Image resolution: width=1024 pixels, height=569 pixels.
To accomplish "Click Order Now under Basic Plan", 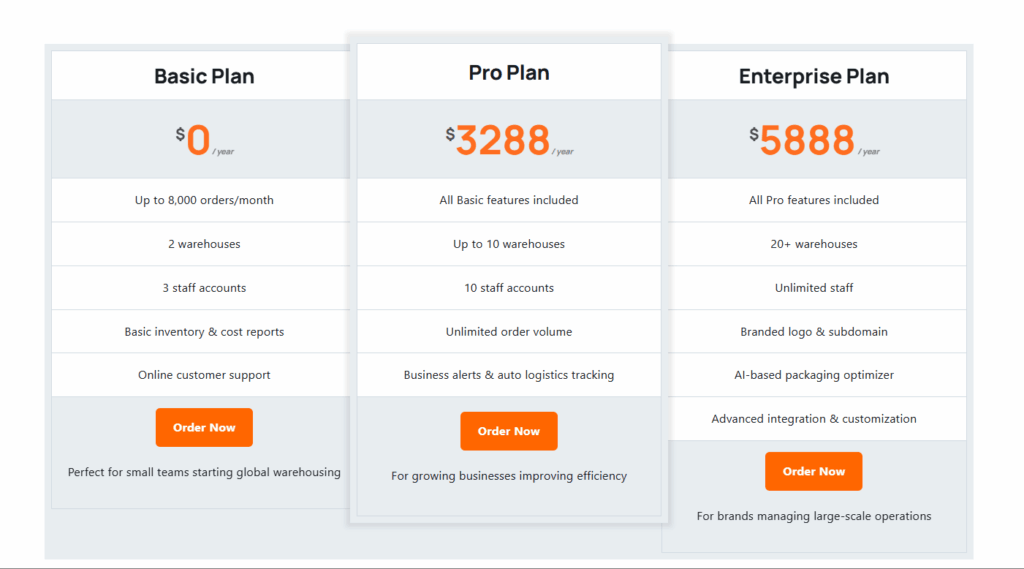I will (204, 428).
